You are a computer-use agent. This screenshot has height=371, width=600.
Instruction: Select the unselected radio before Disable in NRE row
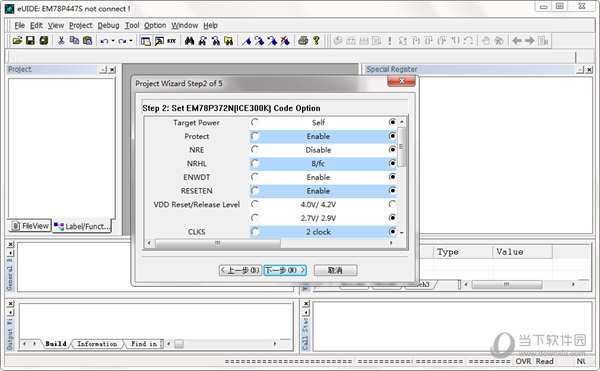click(x=255, y=149)
